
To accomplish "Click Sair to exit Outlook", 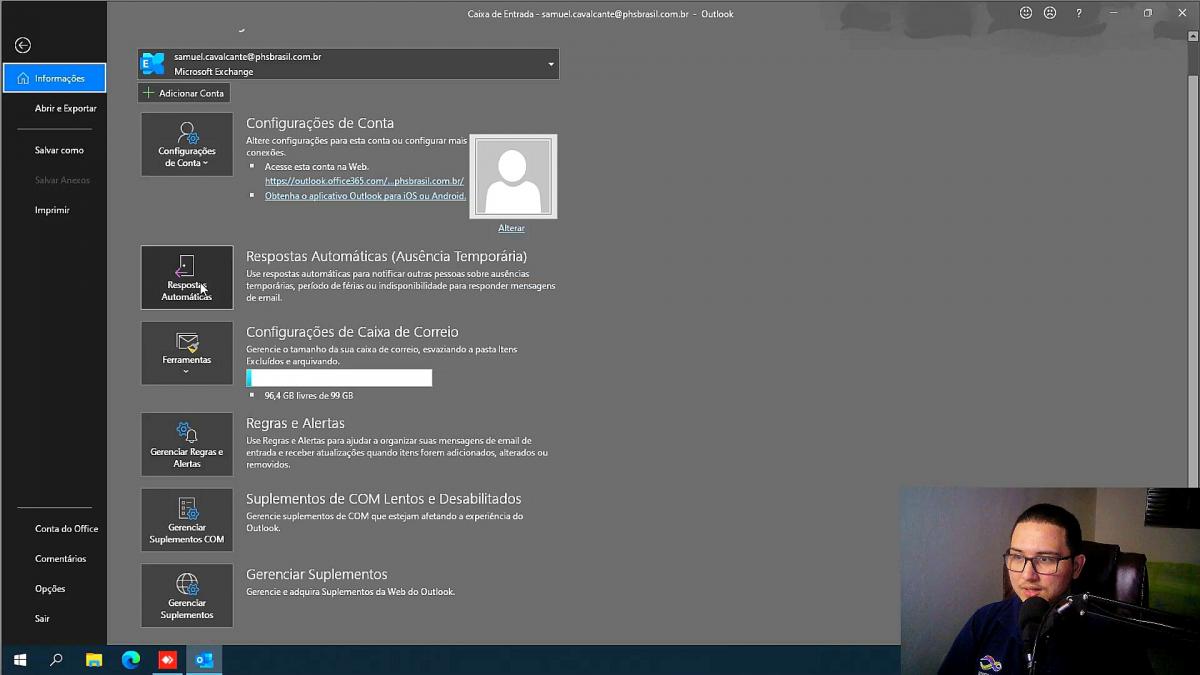I will click(42, 618).
